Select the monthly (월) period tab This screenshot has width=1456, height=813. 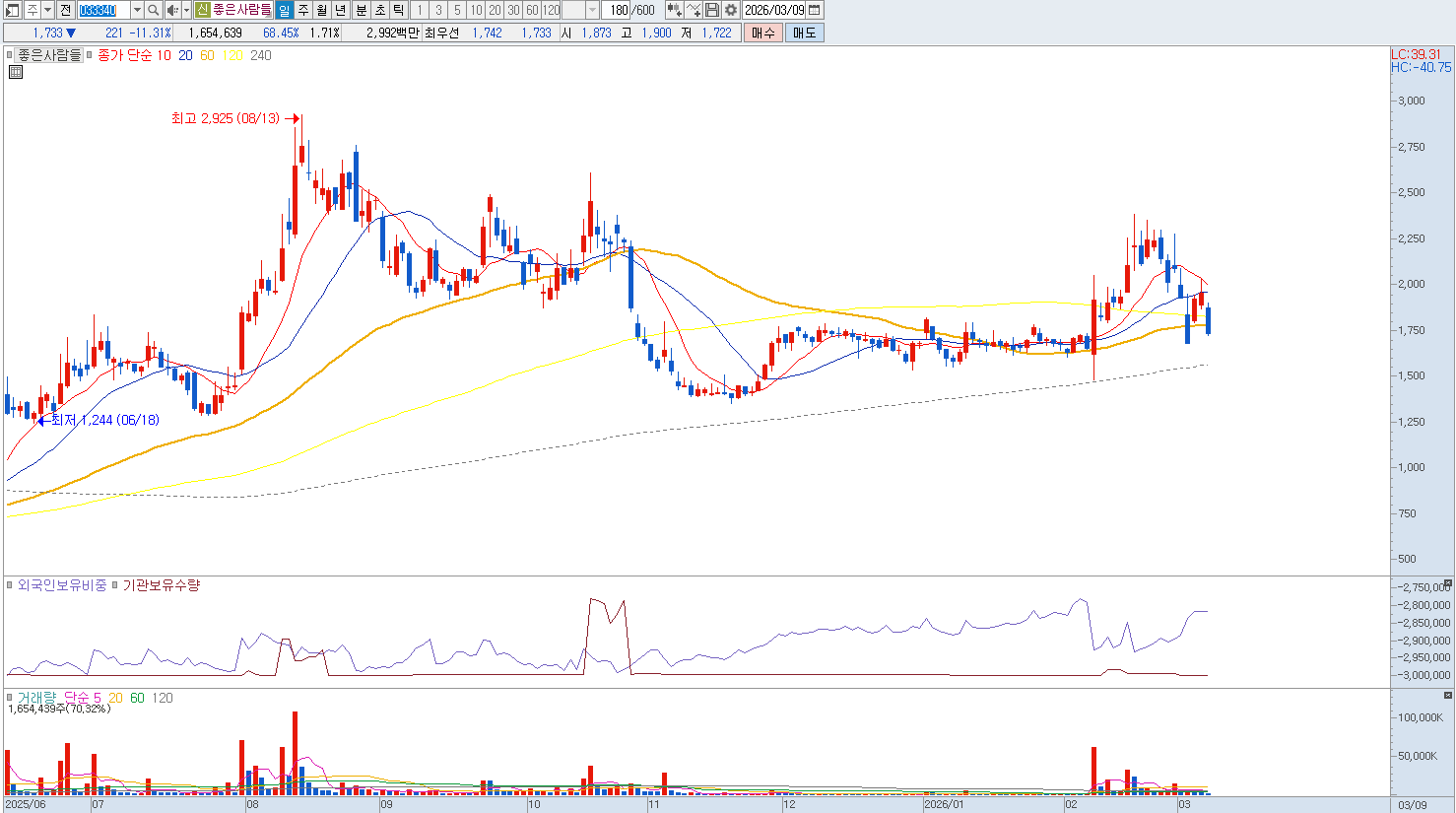point(321,10)
